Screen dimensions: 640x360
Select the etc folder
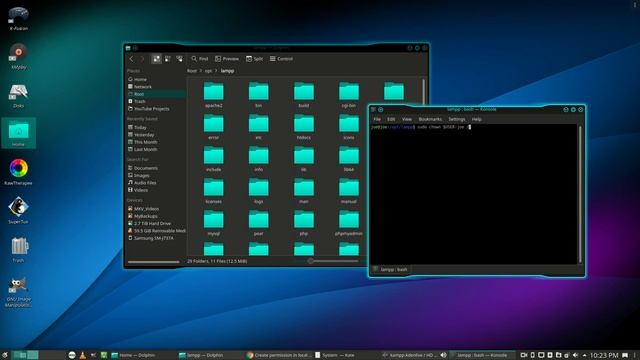(x=258, y=127)
